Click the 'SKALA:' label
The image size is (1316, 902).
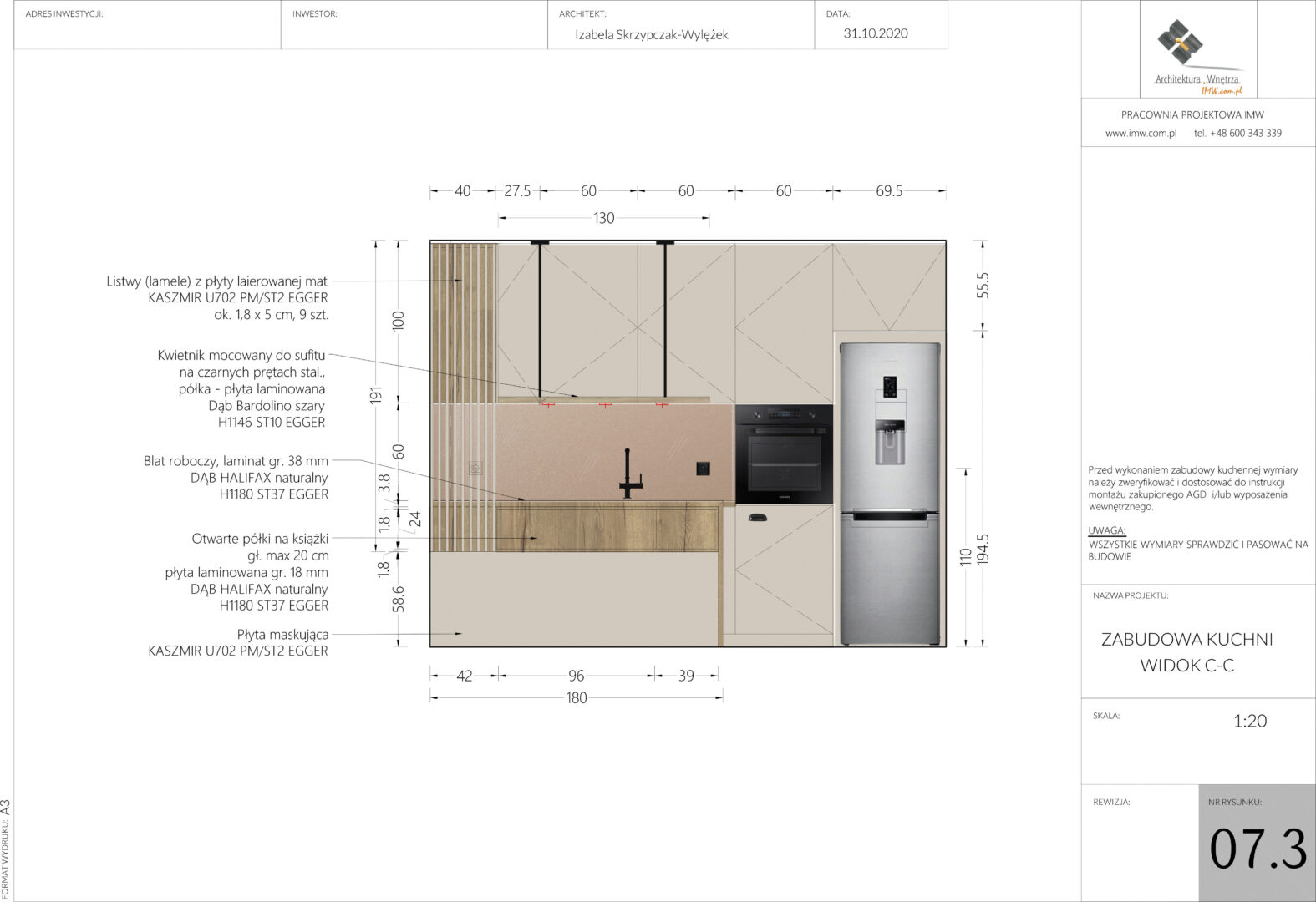click(1106, 716)
